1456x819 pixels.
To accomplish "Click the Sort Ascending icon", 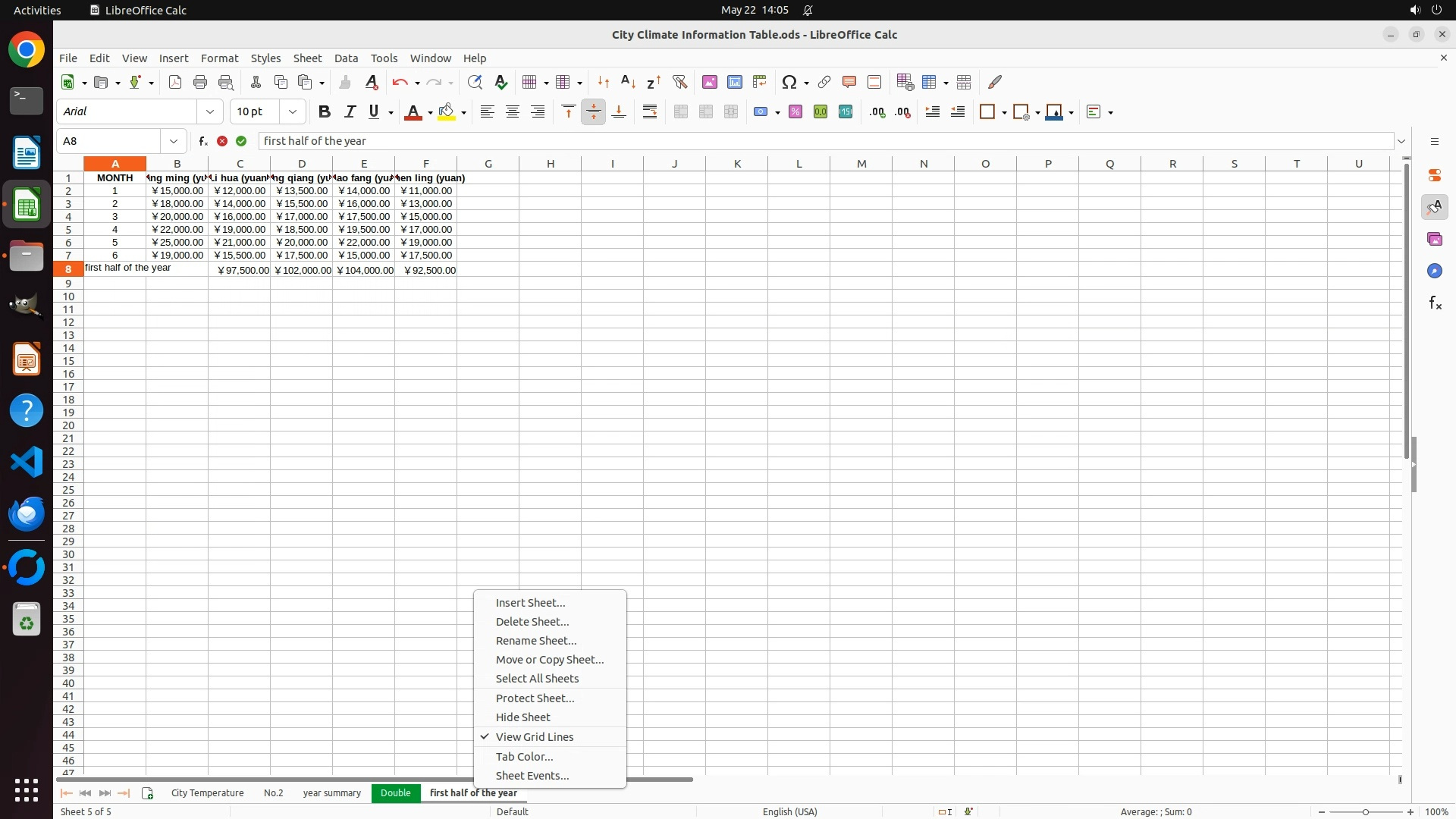I will point(628,82).
